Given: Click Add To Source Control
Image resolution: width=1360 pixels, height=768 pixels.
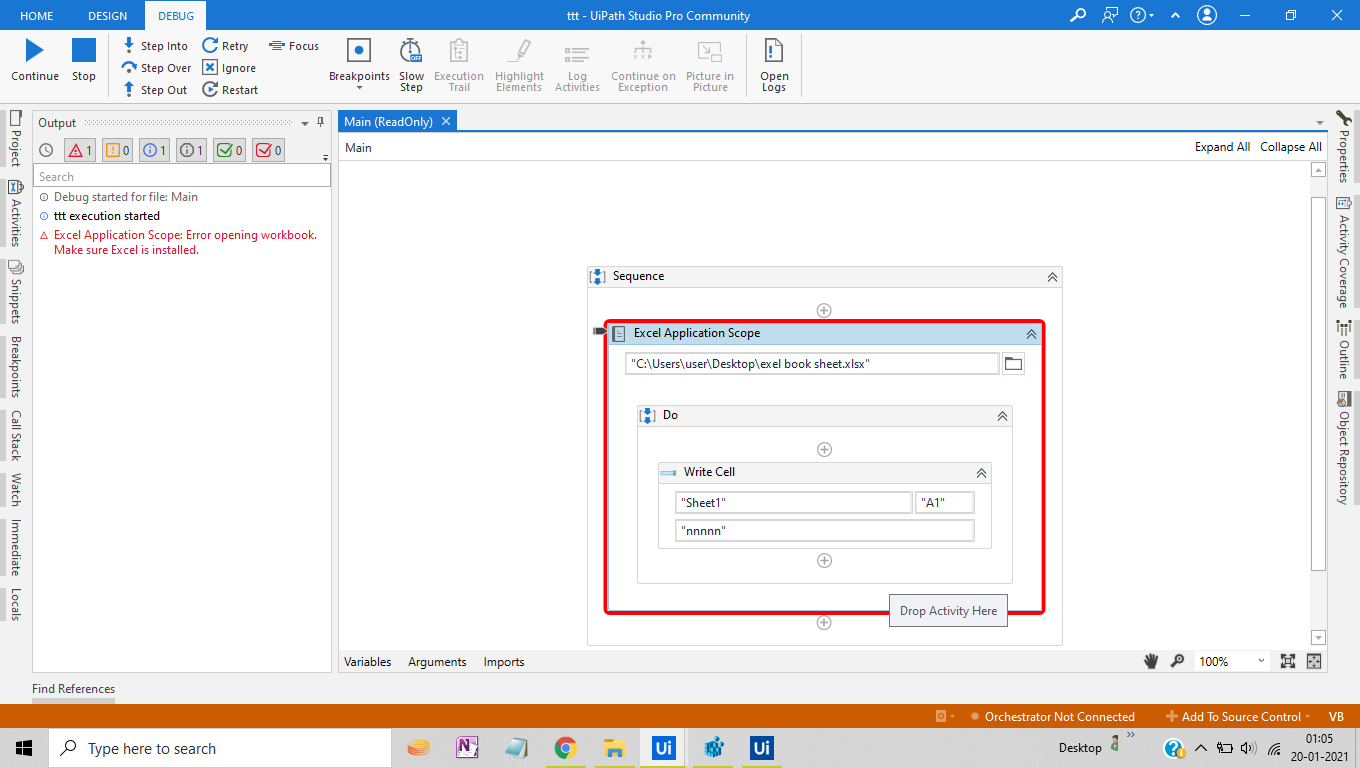Looking at the screenshot, I should [x=1237, y=716].
